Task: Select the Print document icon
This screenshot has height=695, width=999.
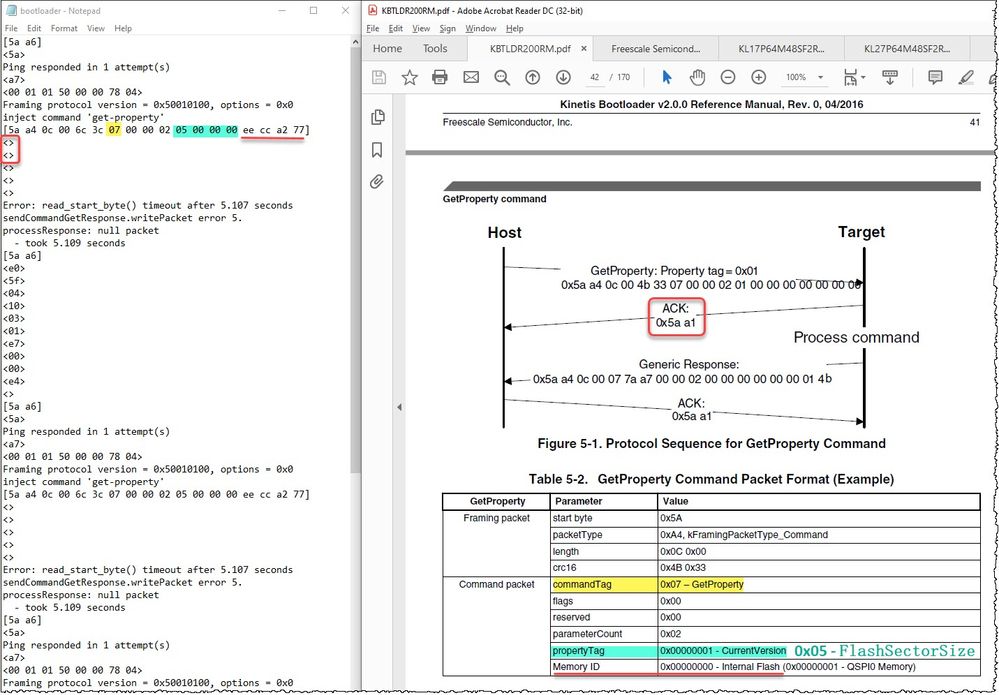Action: pyautogui.click(x=440, y=77)
